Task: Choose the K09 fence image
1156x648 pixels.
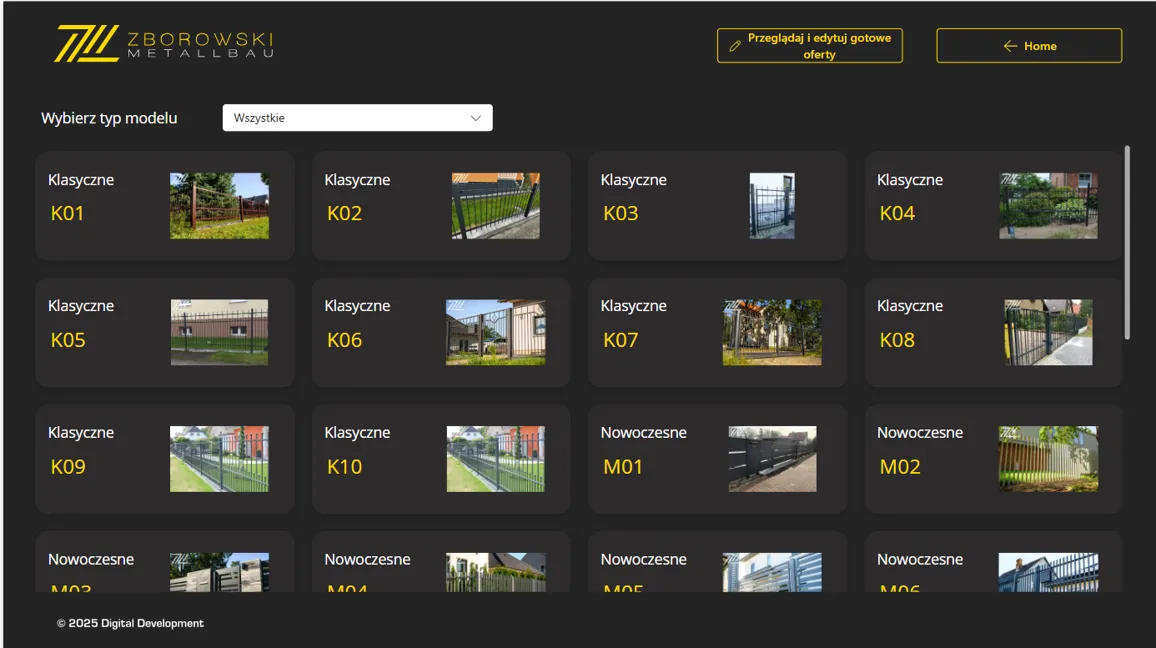Action: coord(220,459)
